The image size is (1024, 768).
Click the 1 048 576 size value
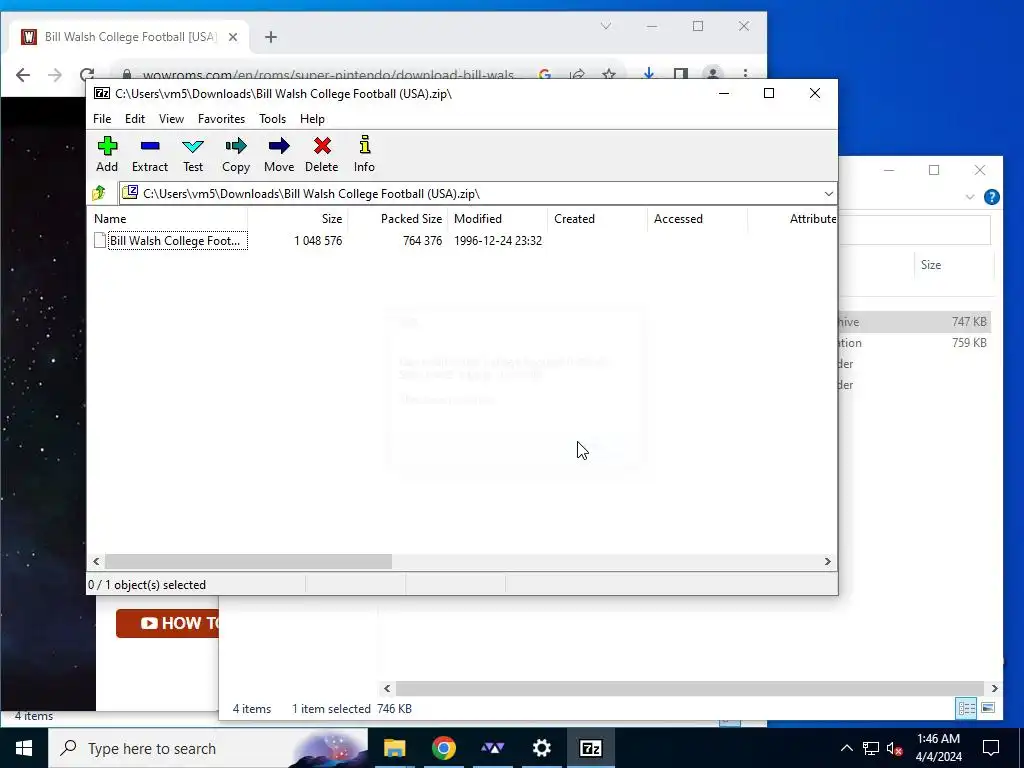tap(318, 240)
